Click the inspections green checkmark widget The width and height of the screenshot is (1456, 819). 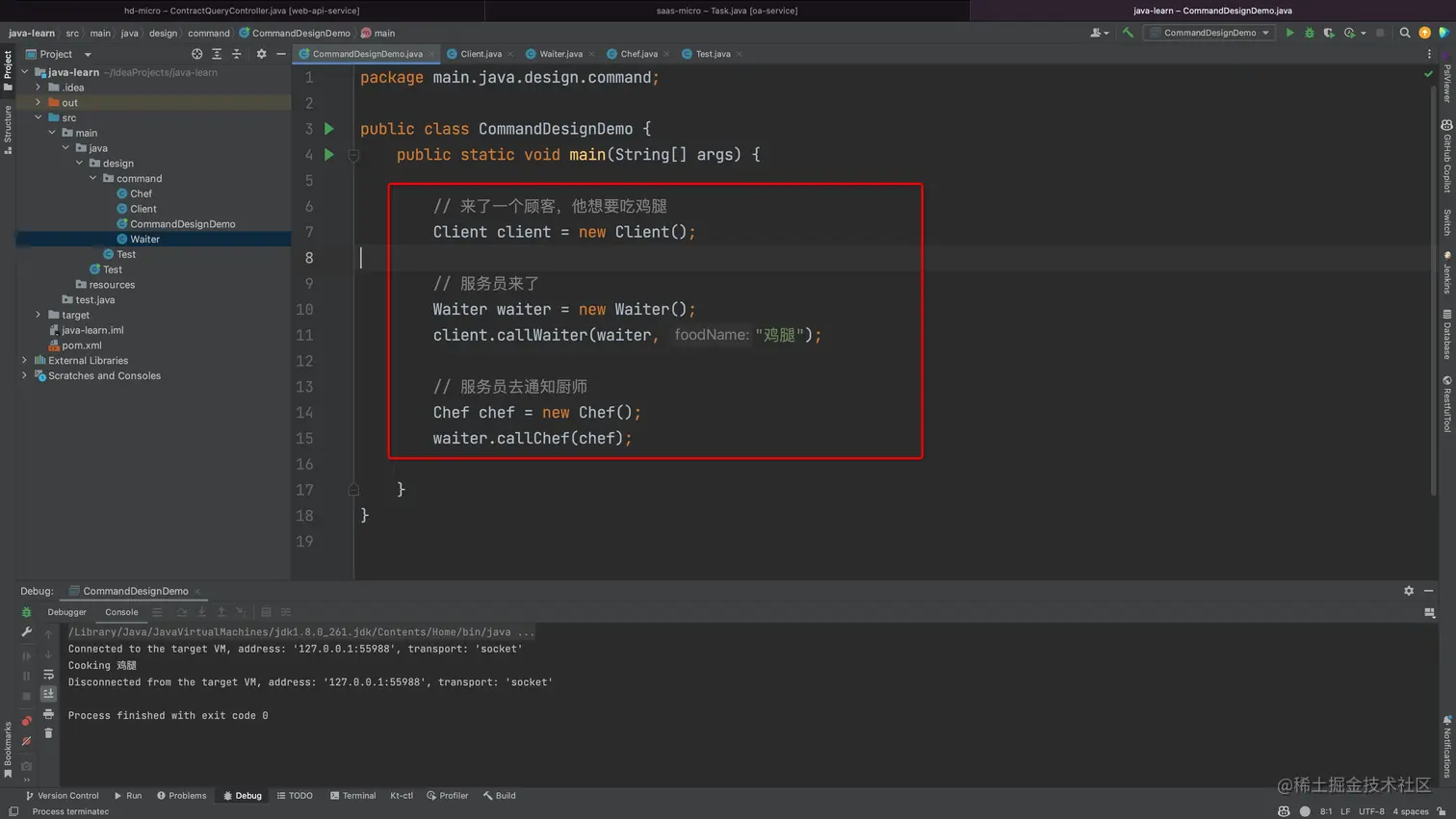point(1429,74)
